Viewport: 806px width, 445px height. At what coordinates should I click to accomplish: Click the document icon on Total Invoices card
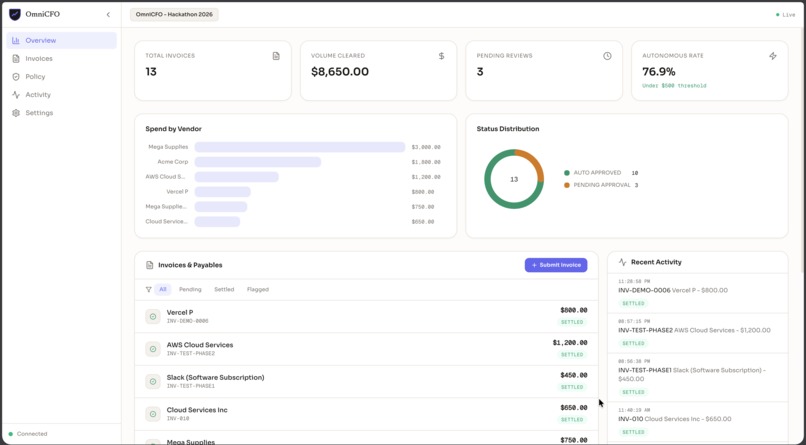[276, 56]
